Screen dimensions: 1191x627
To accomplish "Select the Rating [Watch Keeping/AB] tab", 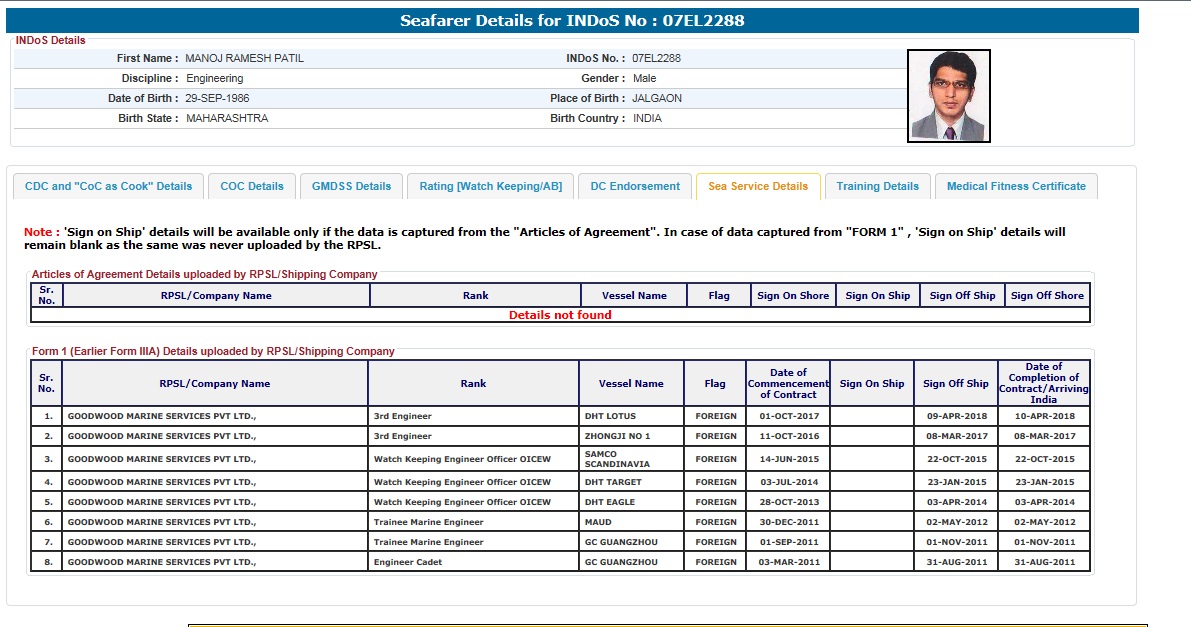I will coord(490,186).
